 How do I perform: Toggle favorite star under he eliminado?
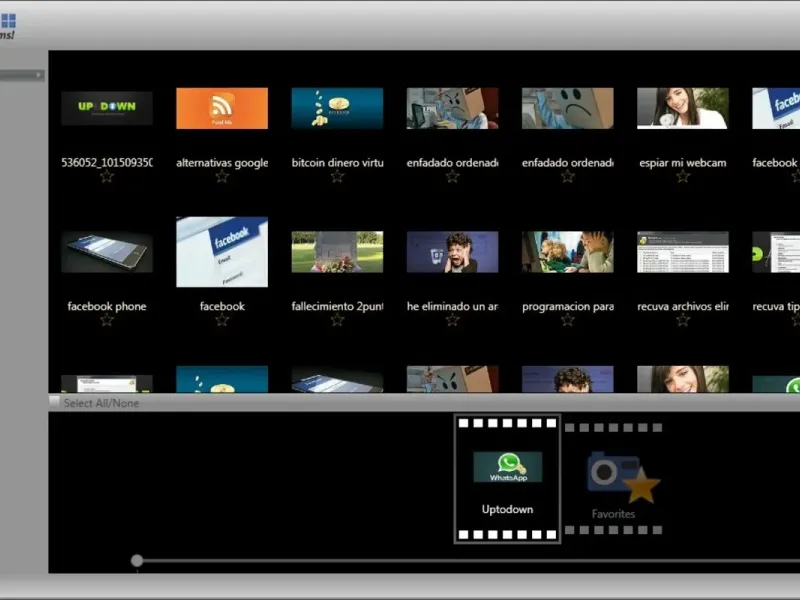[453, 320]
